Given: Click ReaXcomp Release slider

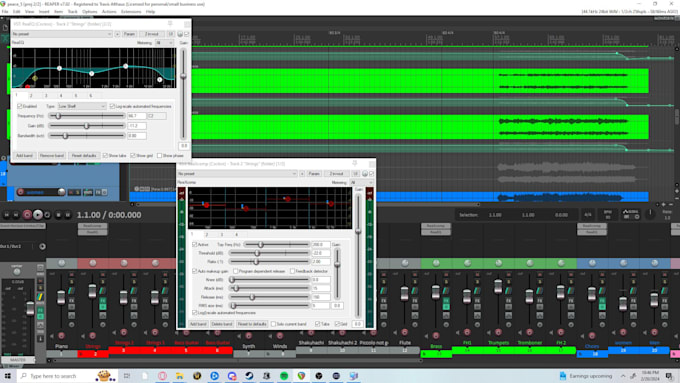Looking at the screenshot, I should tap(269, 297).
